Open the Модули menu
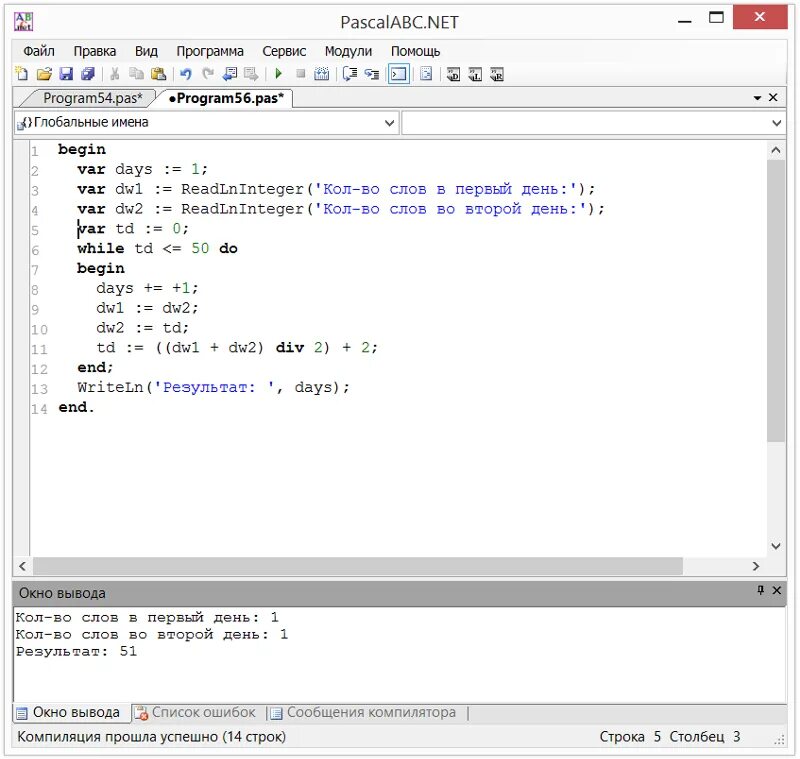Screen dimensions: 800x759 348,51
